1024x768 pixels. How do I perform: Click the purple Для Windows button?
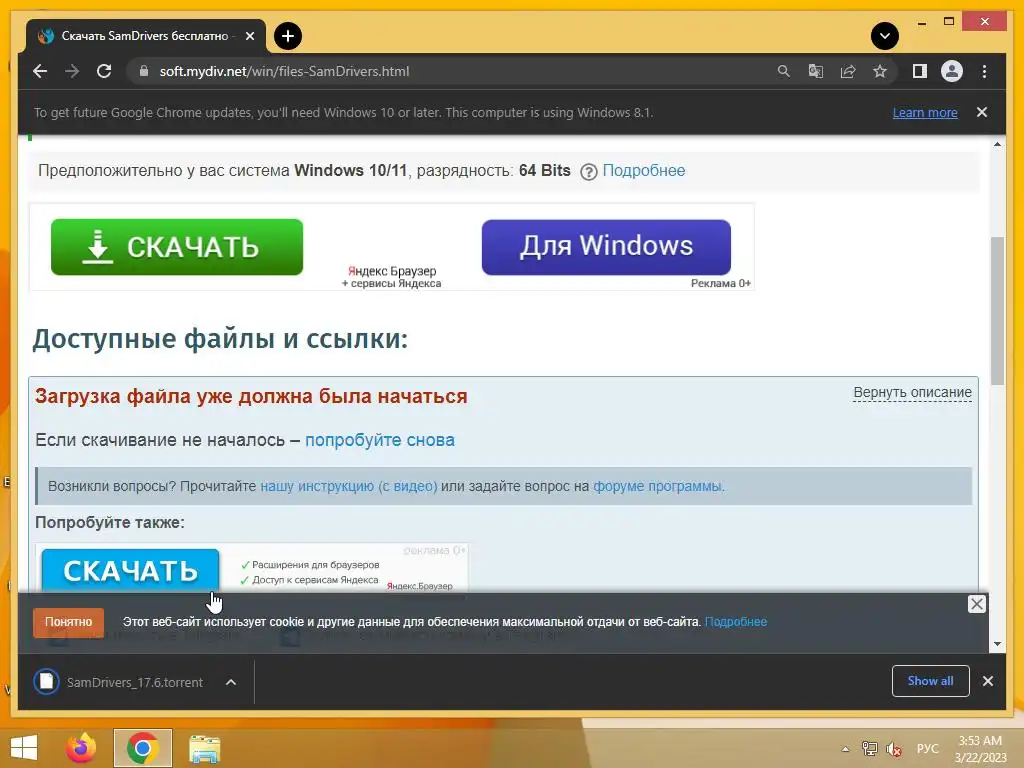click(x=606, y=247)
